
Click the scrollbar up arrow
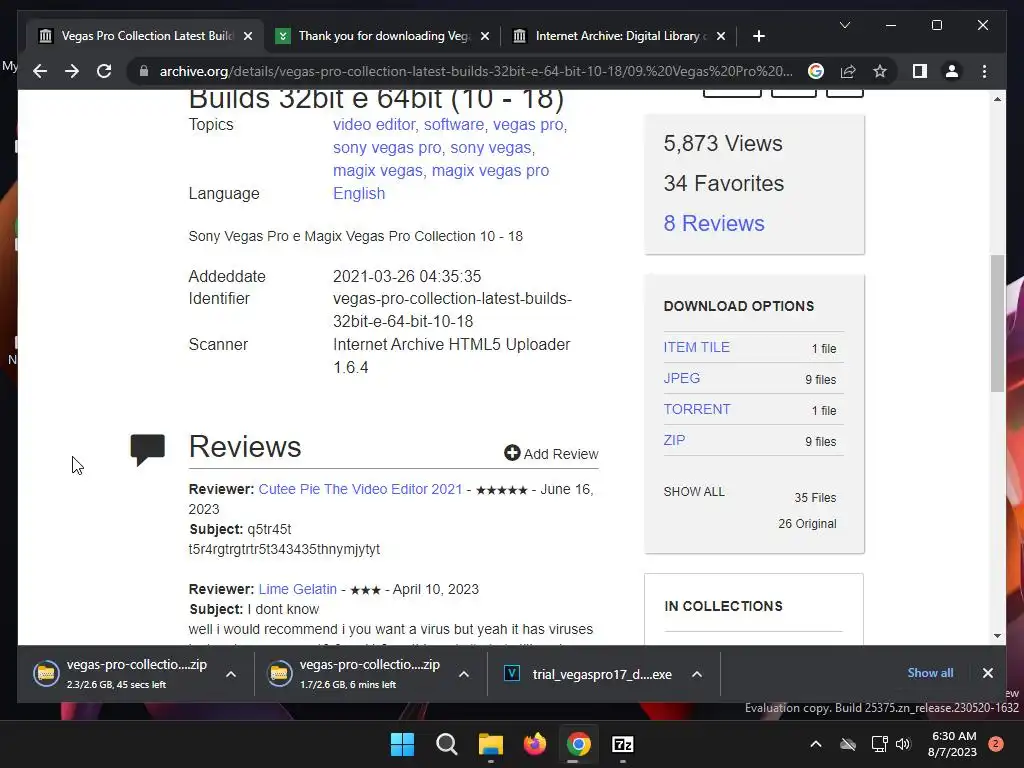pyautogui.click(x=997, y=99)
